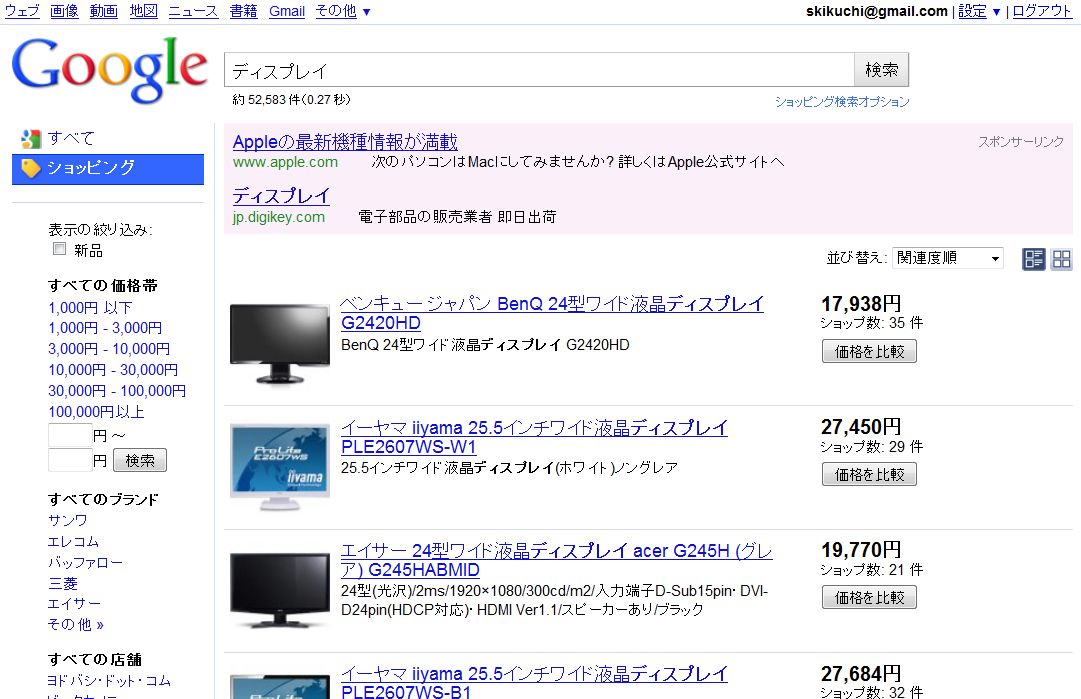Open the Gmail top link
The image size is (1081, 699).
tap(287, 11)
